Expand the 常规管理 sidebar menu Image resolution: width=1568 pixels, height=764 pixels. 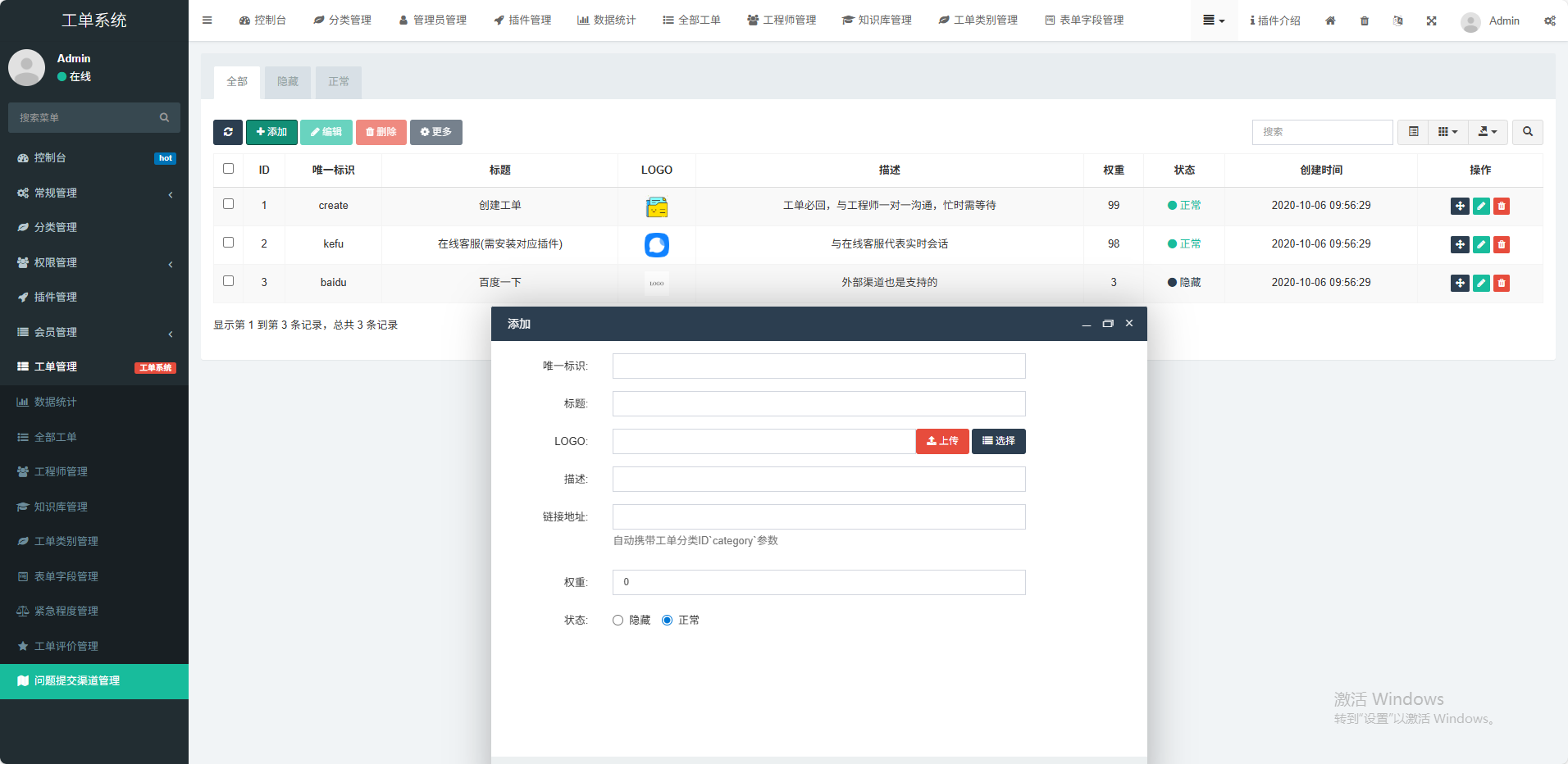[x=94, y=193]
